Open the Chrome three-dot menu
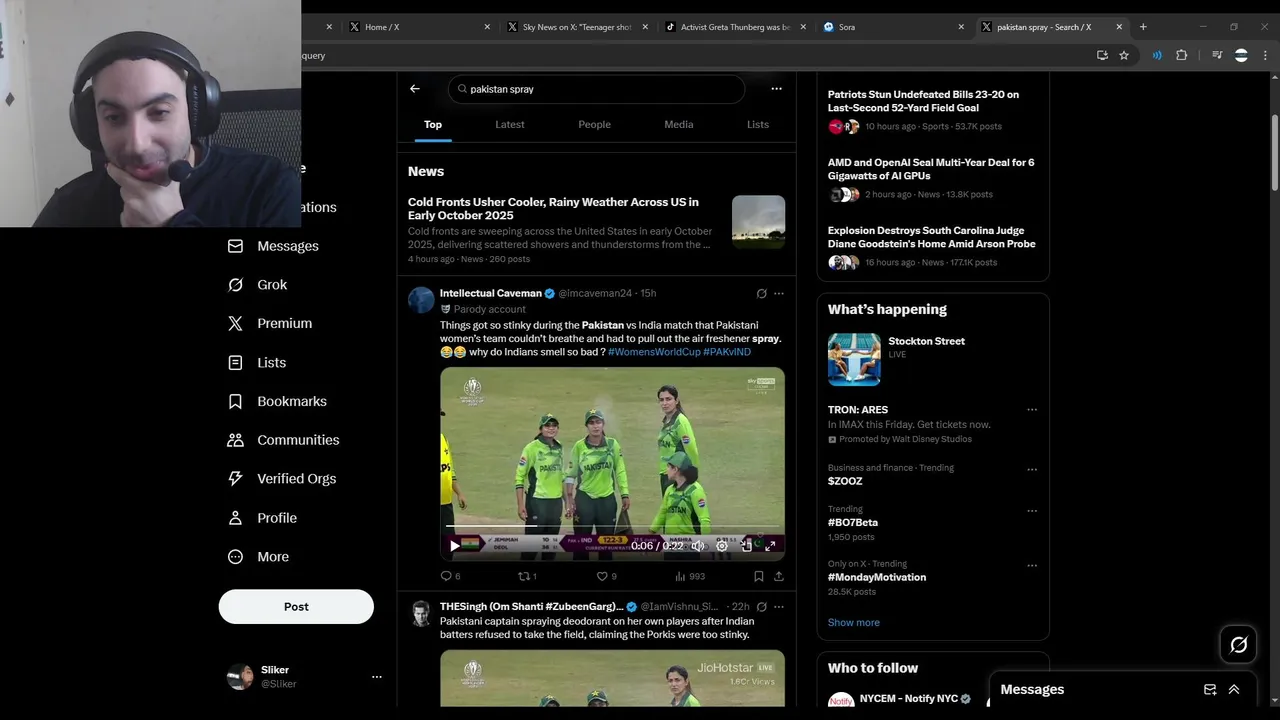Screen dimensions: 1280x720 pos(1265,56)
